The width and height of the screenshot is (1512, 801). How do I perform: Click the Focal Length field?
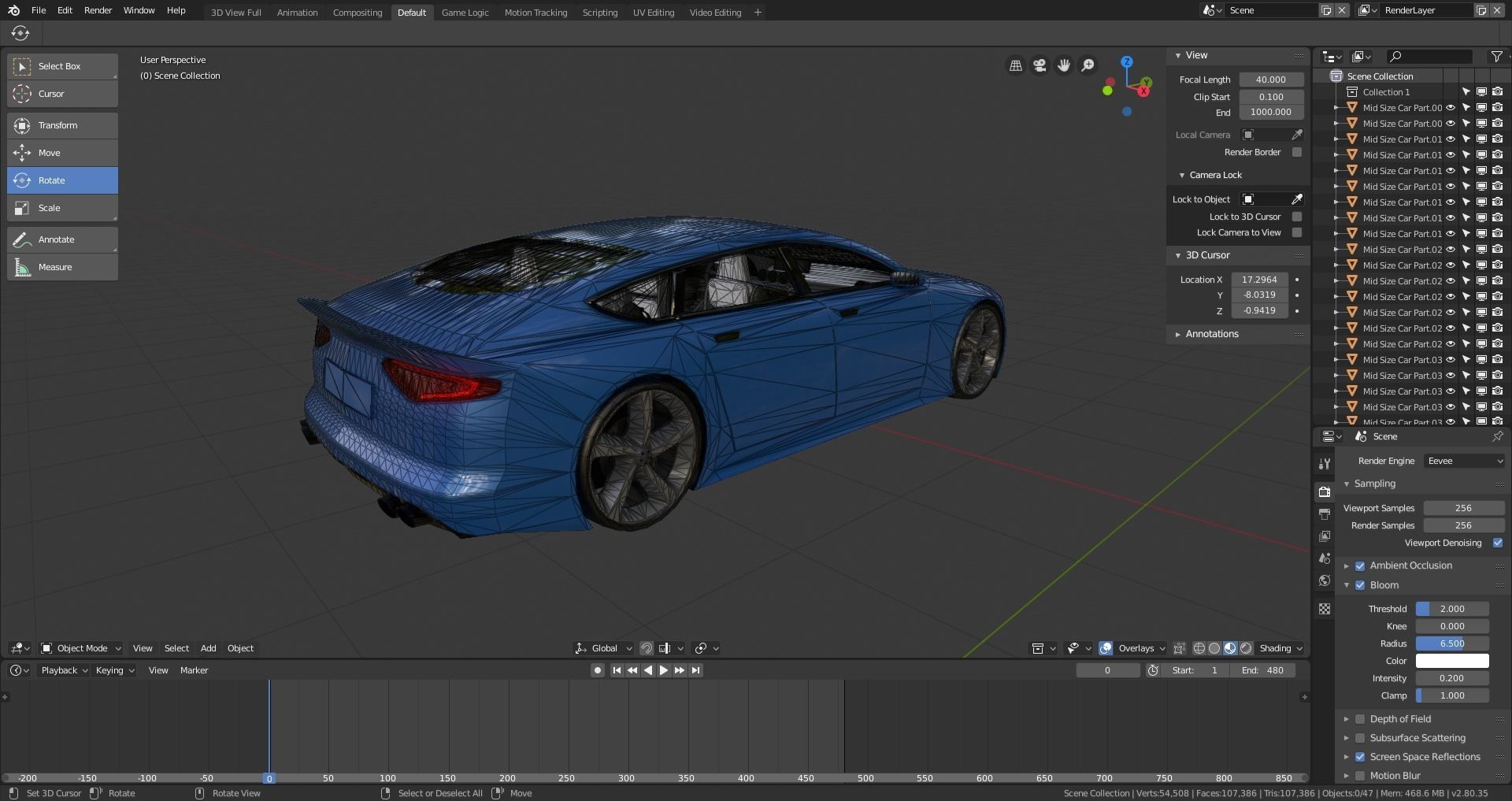(1271, 80)
